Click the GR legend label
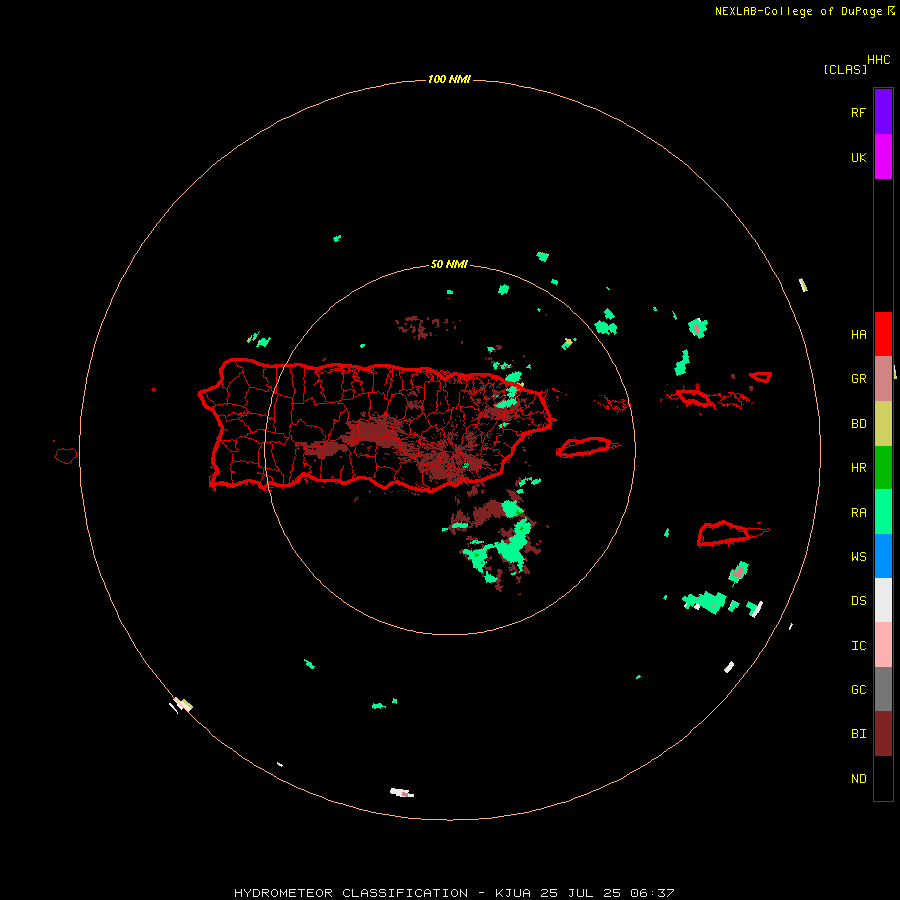Screen dimensions: 900x900 [x=858, y=379]
